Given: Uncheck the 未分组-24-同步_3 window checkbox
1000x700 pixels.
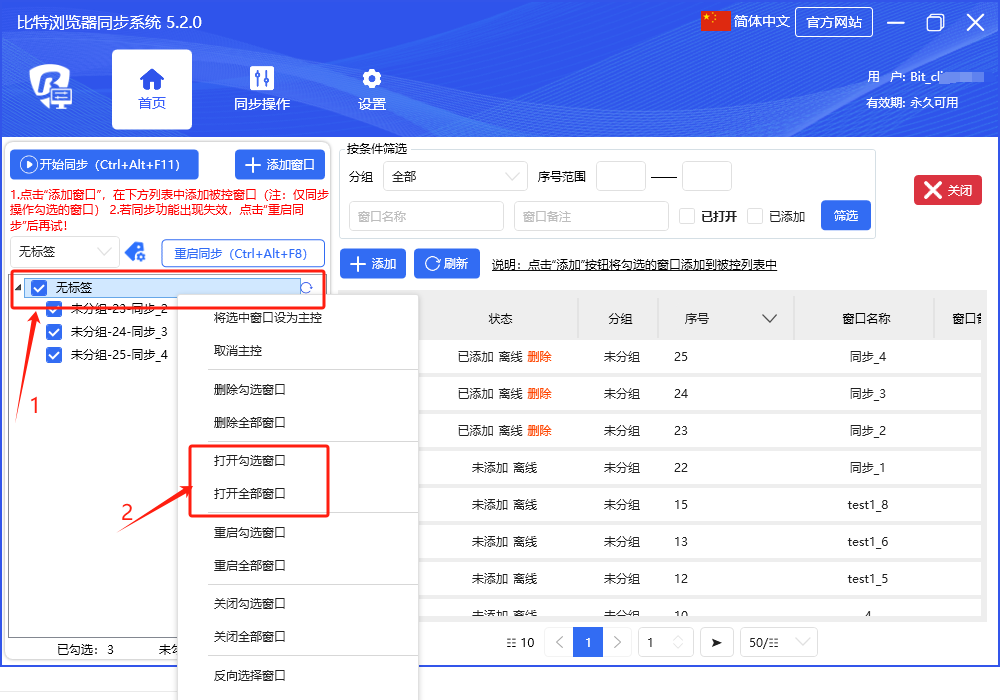Looking at the screenshot, I should click(54, 332).
